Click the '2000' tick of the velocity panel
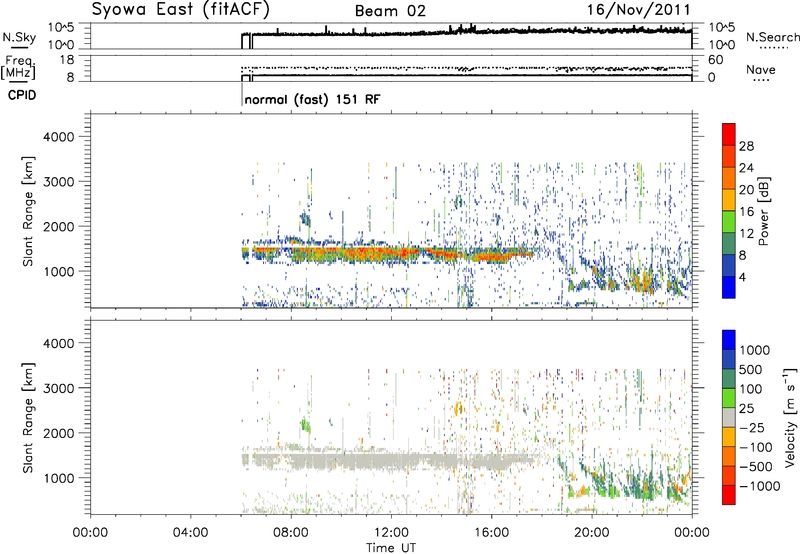This screenshot has width=800, height=554. [58, 433]
